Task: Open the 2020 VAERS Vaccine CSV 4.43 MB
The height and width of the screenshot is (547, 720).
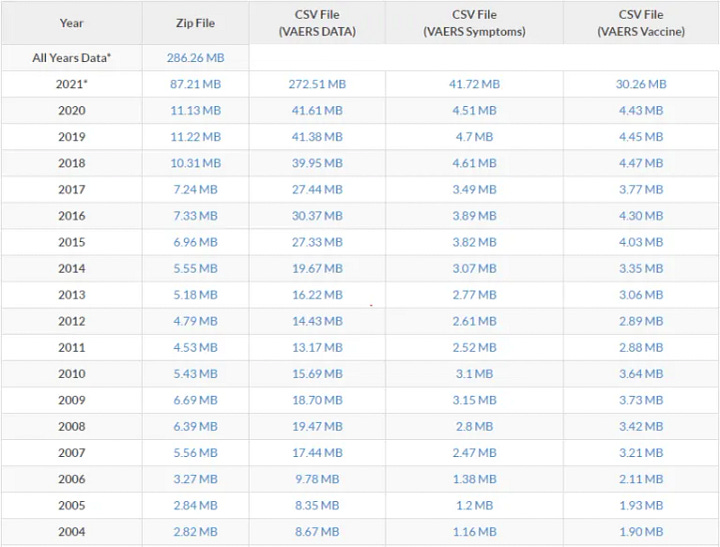Action: (x=641, y=110)
